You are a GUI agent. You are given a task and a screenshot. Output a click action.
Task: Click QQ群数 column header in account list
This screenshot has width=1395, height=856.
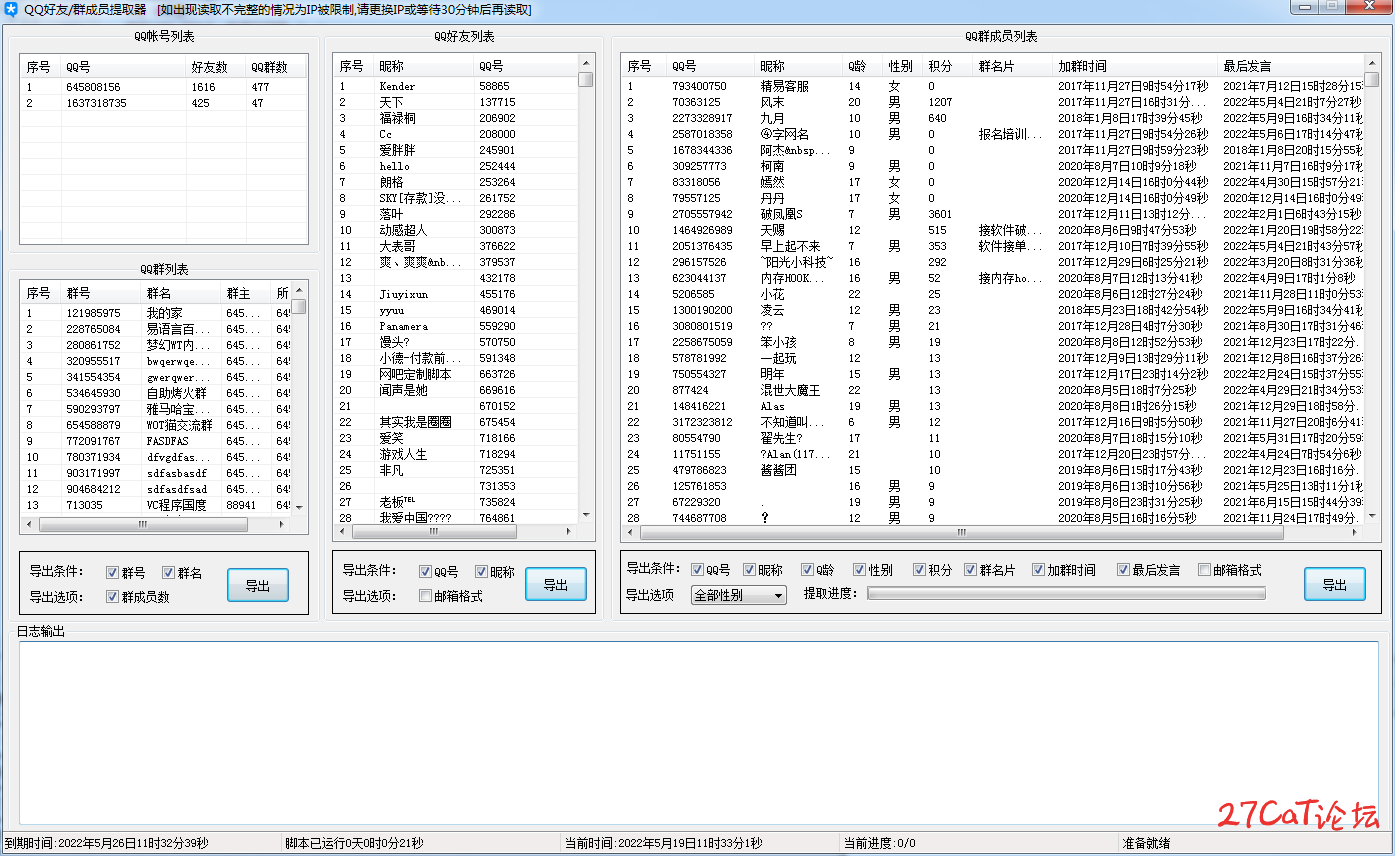[x=276, y=67]
